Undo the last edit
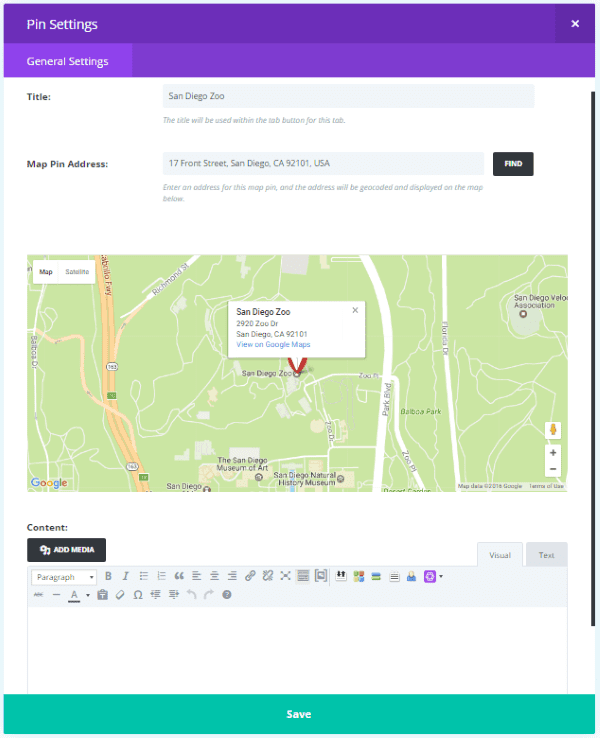This screenshot has height=738, width=600. click(191, 595)
